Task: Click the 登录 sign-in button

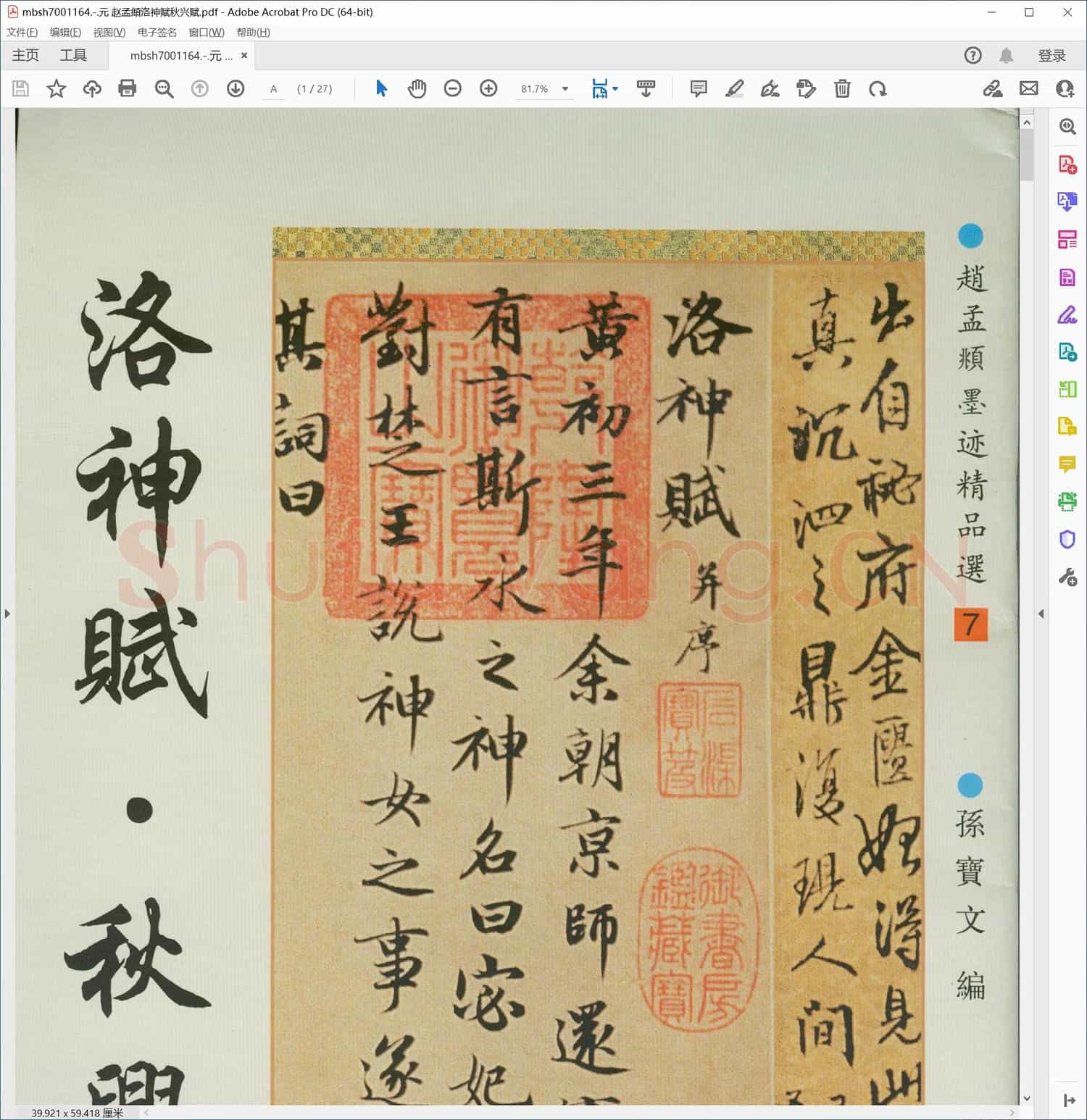Action: pos(1051,56)
